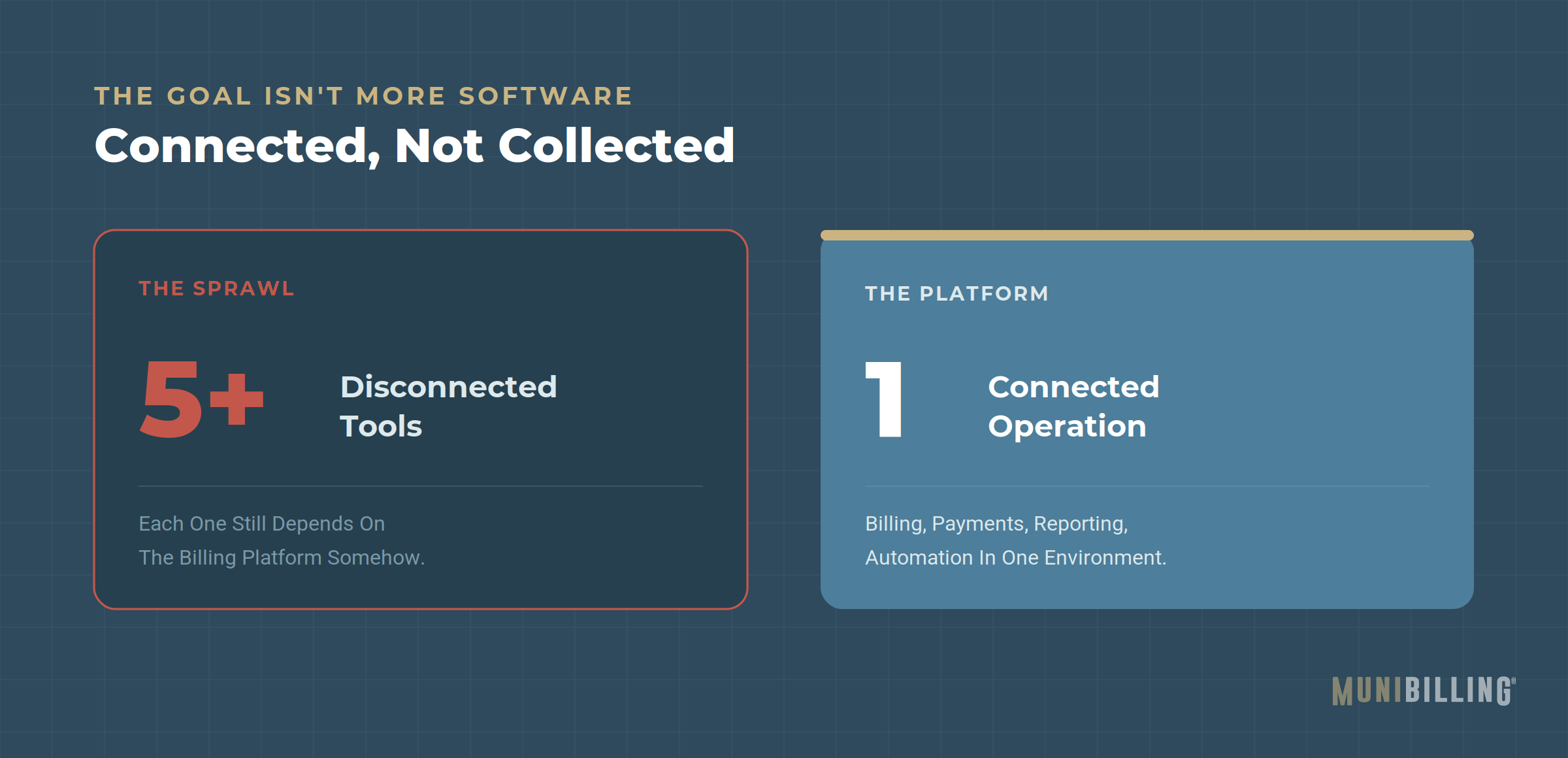
Task: Click the registered trademark symbol on logo
Action: pyautogui.click(x=1513, y=681)
